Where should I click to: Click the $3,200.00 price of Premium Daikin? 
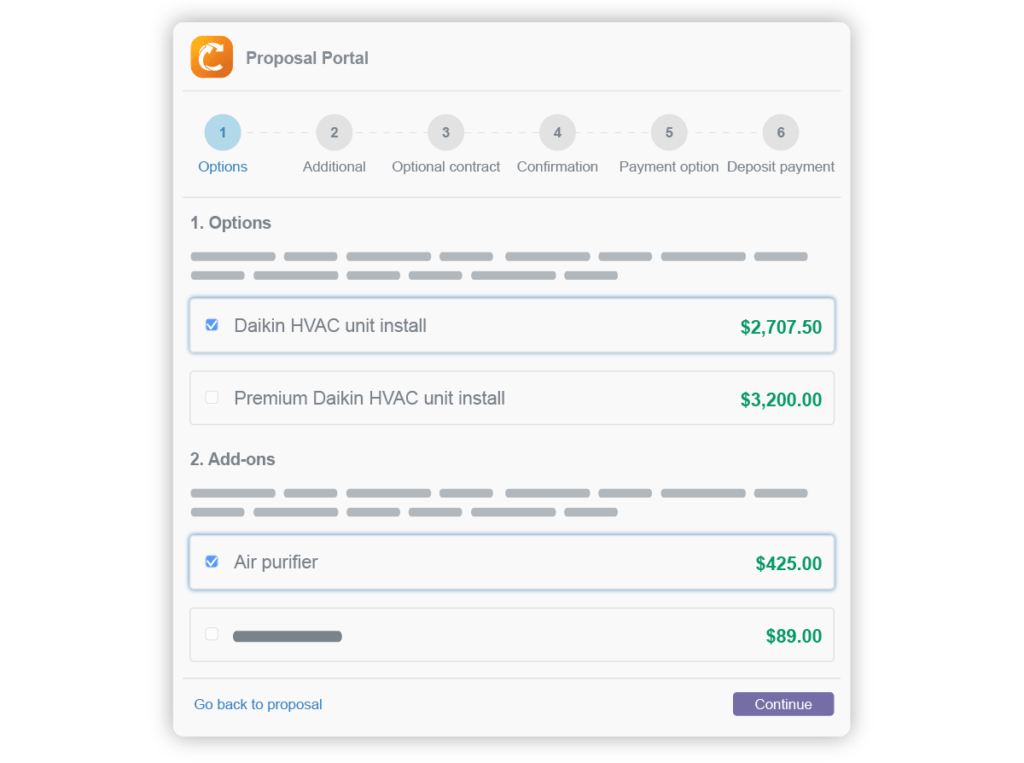click(781, 400)
